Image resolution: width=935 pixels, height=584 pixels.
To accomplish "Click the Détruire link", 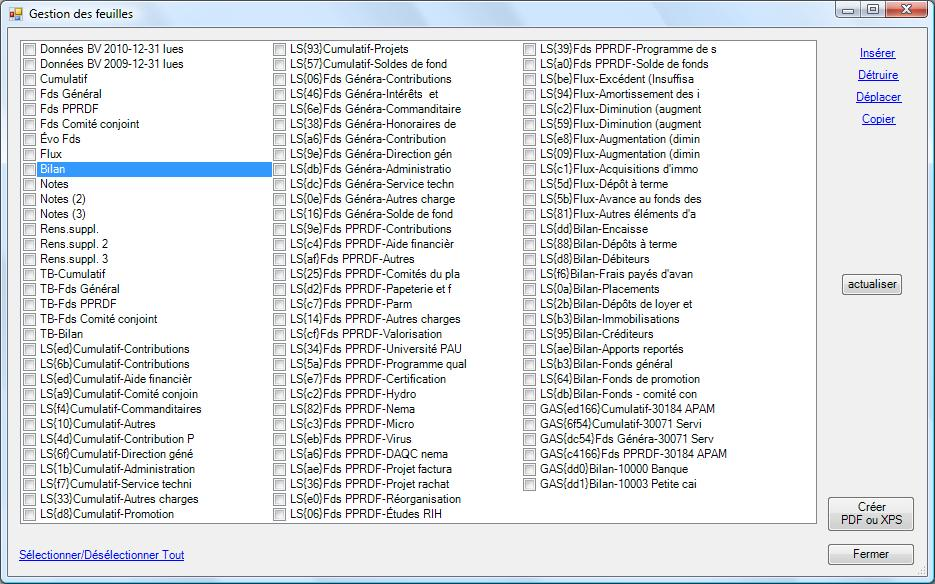I will click(x=877, y=75).
